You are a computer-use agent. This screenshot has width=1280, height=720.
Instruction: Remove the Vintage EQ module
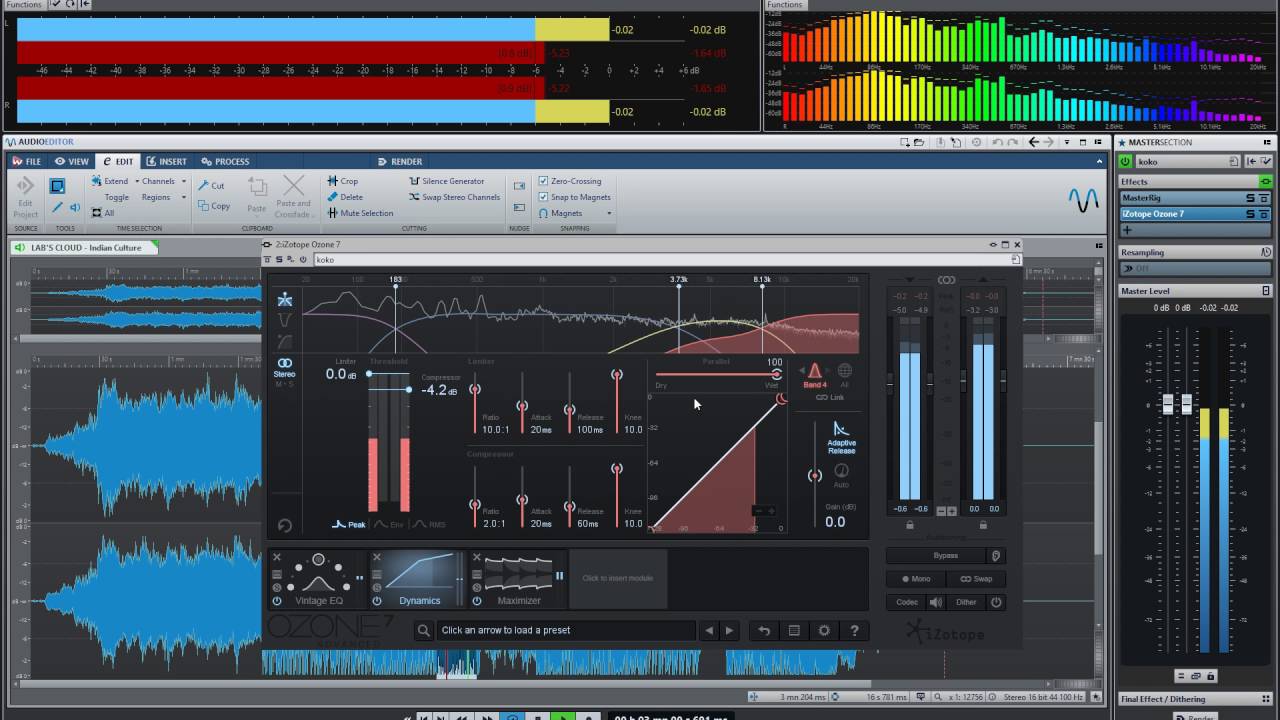point(277,557)
